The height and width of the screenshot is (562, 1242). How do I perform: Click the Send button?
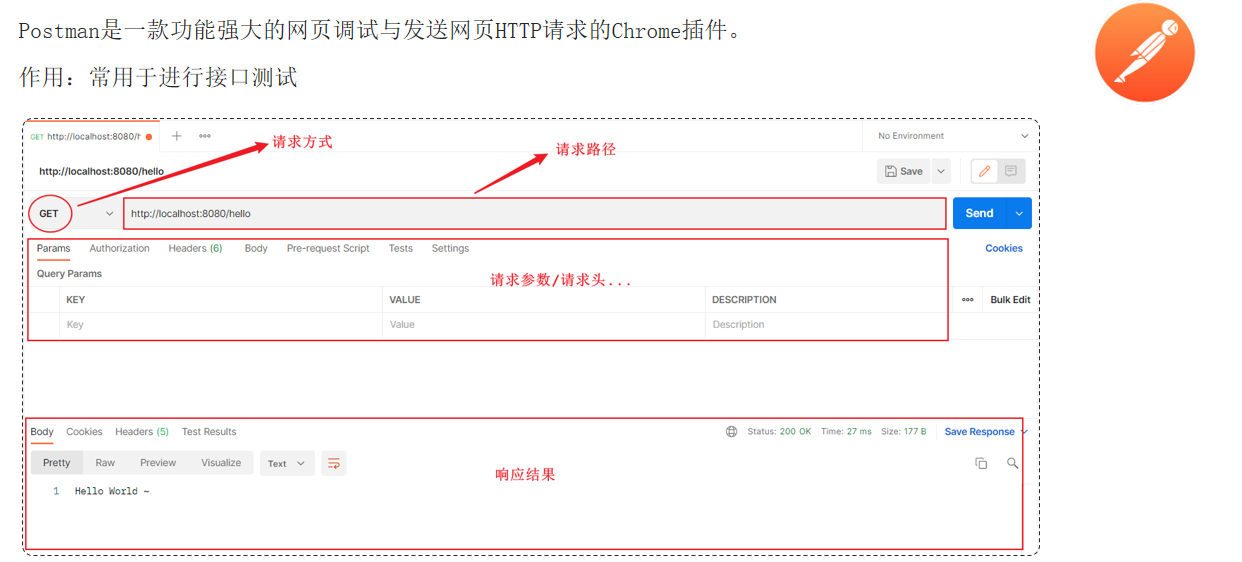pos(979,213)
